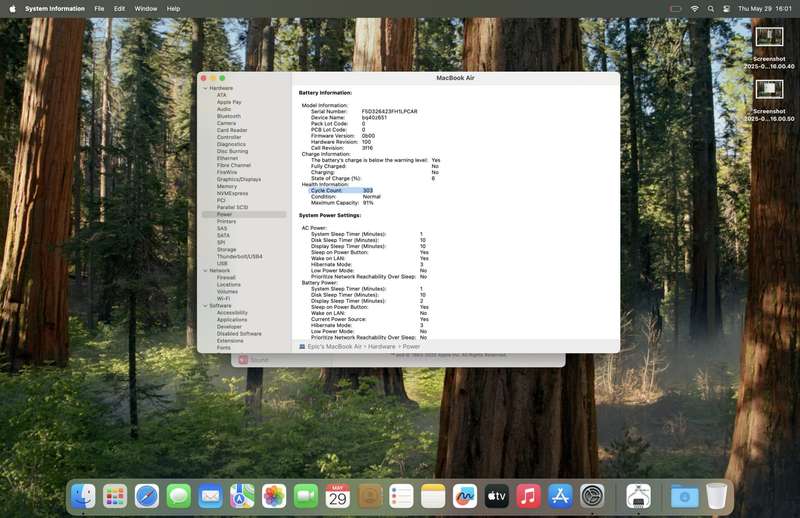Select Ethernet in the sidebar
The height and width of the screenshot is (518, 800).
(228, 159)
